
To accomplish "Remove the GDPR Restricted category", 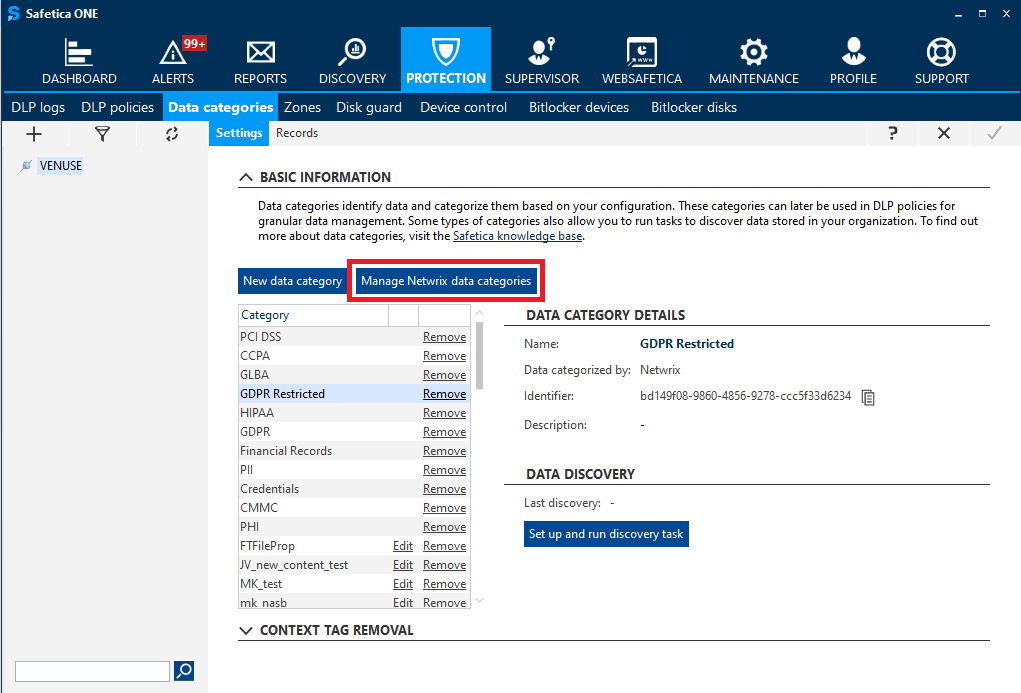I will click(445, 394).
